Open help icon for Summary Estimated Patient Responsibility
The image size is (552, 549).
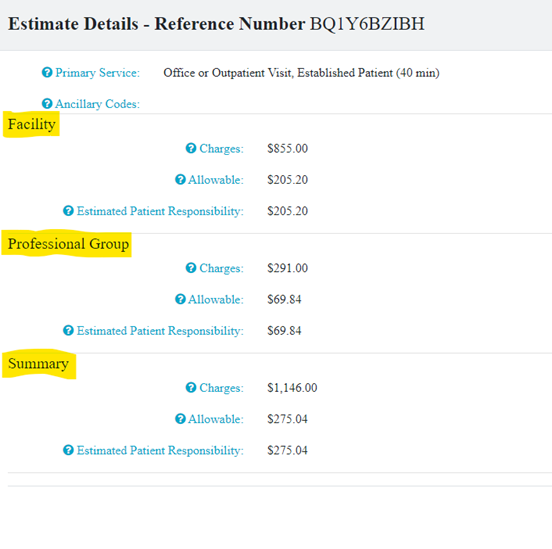(68, 450)
